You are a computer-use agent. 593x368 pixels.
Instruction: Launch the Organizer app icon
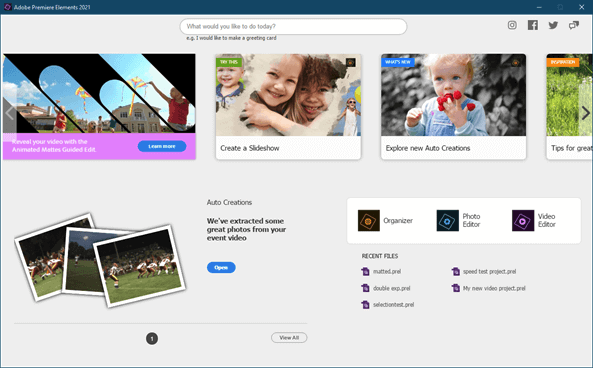pos(369,220)
